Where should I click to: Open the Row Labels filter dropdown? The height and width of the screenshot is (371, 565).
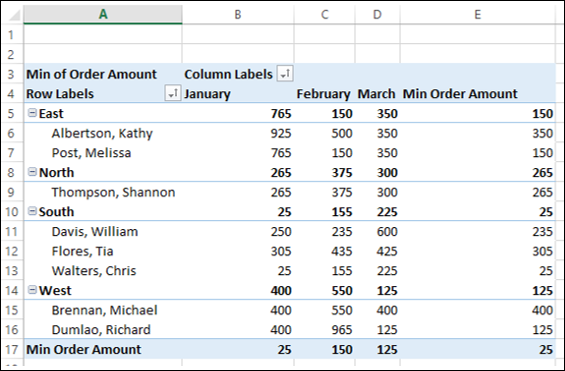[173, 93]
